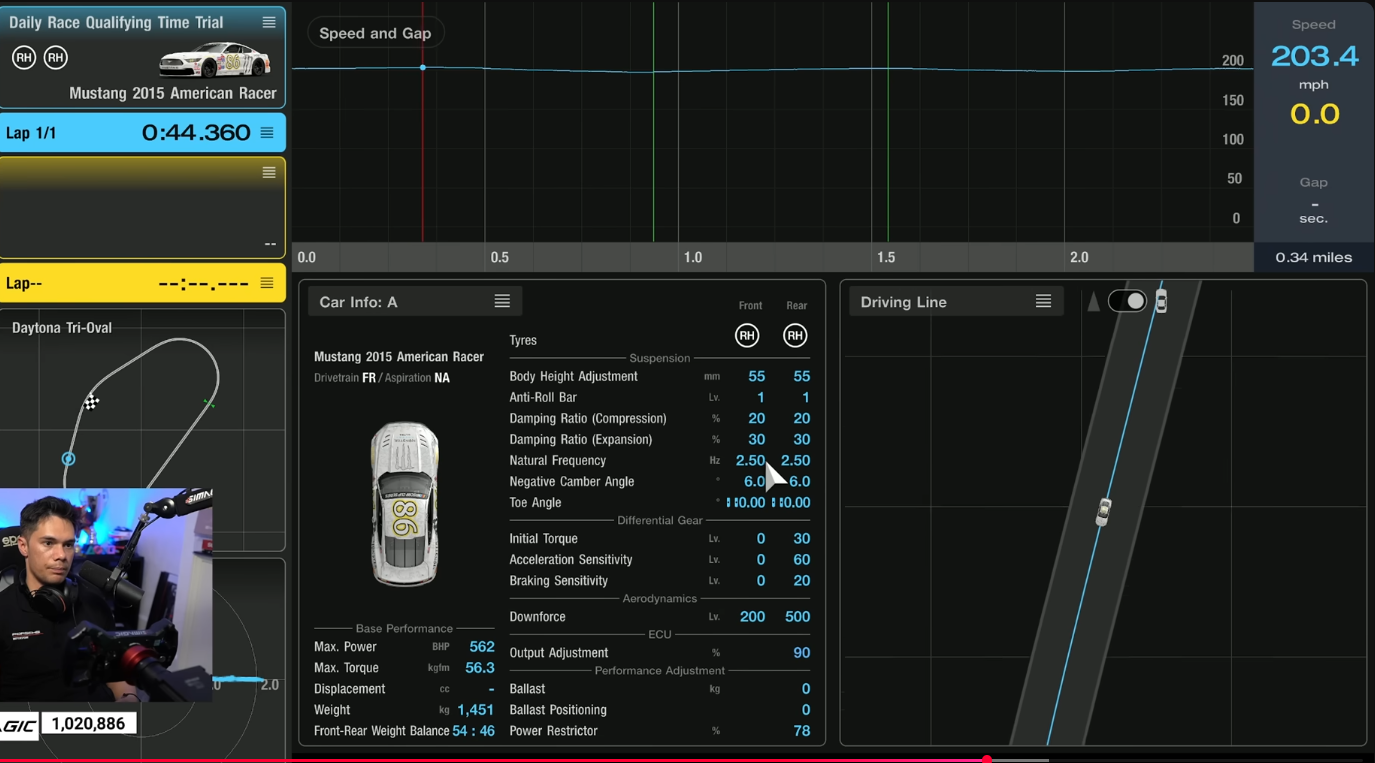Screen dimensions: 1375x763
Task: Click the Front Body Height Adjustment value
Action: [x=756, y=376]
